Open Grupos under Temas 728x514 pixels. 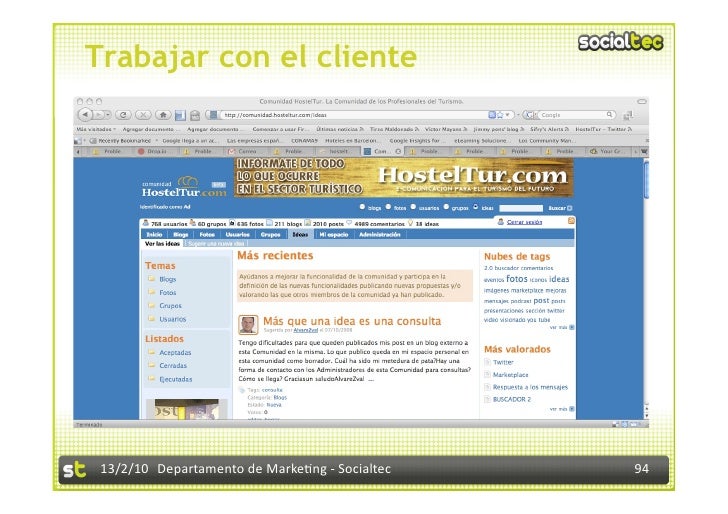pyautogui.click(x=170, y=306)
